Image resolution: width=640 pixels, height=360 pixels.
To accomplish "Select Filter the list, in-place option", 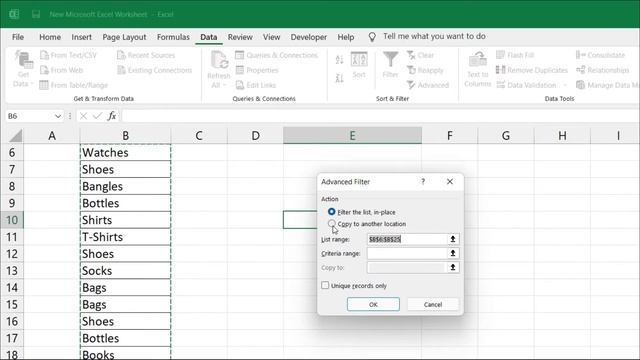I will point(362,212).
